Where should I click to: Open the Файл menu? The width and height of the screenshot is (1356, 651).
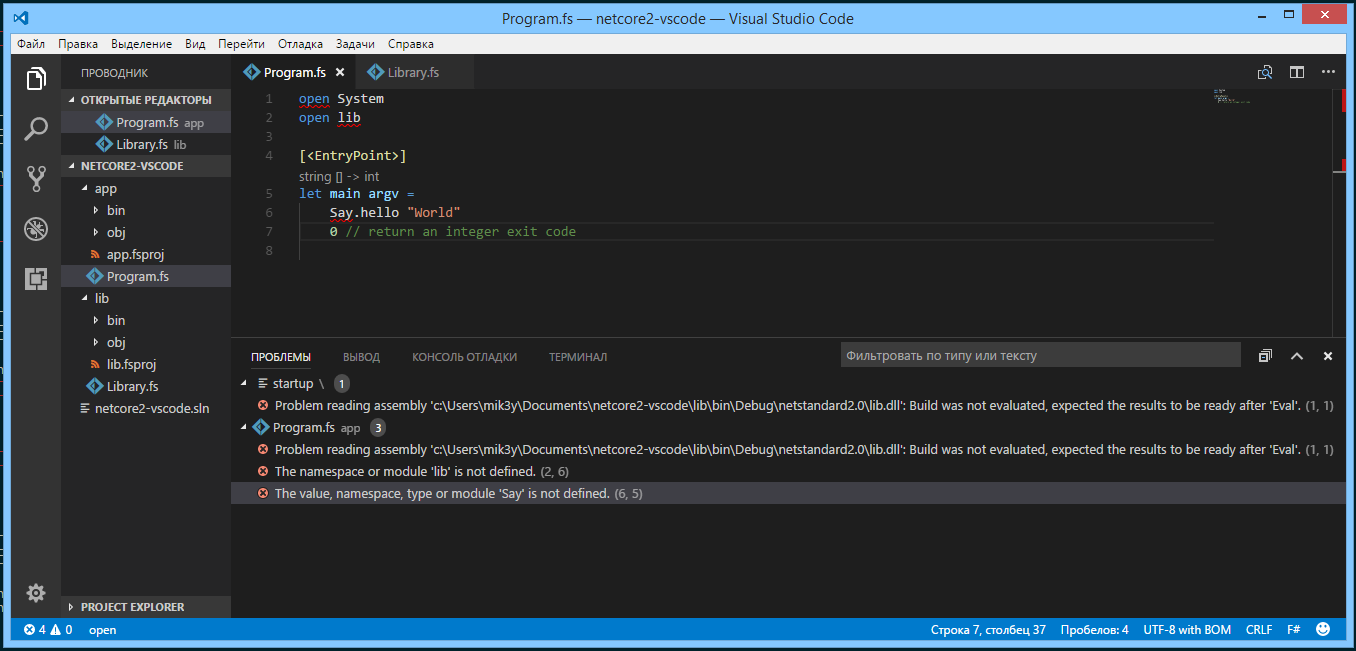click(31, 44)
